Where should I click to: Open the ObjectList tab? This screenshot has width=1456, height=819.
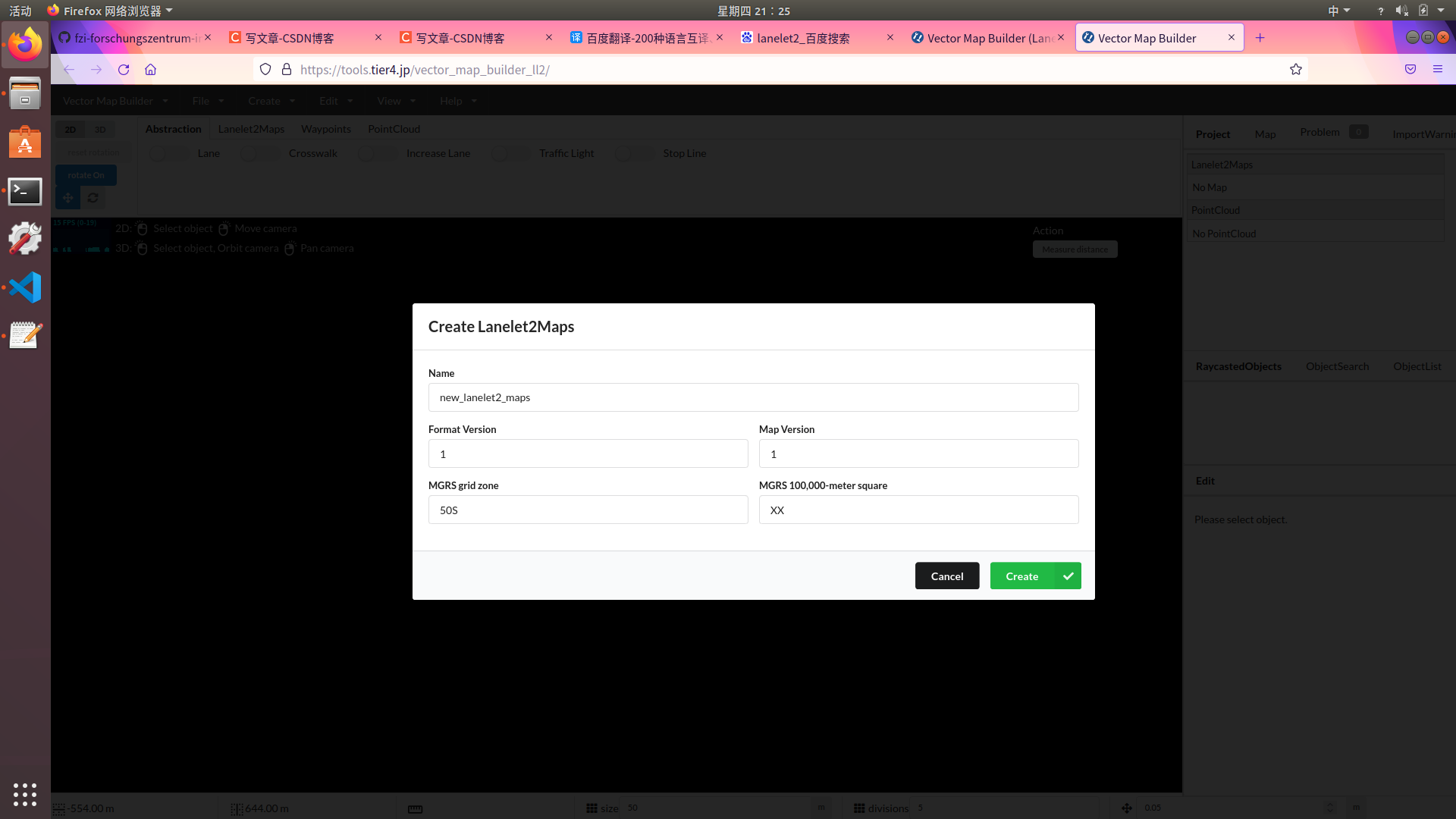(1417, 366)
